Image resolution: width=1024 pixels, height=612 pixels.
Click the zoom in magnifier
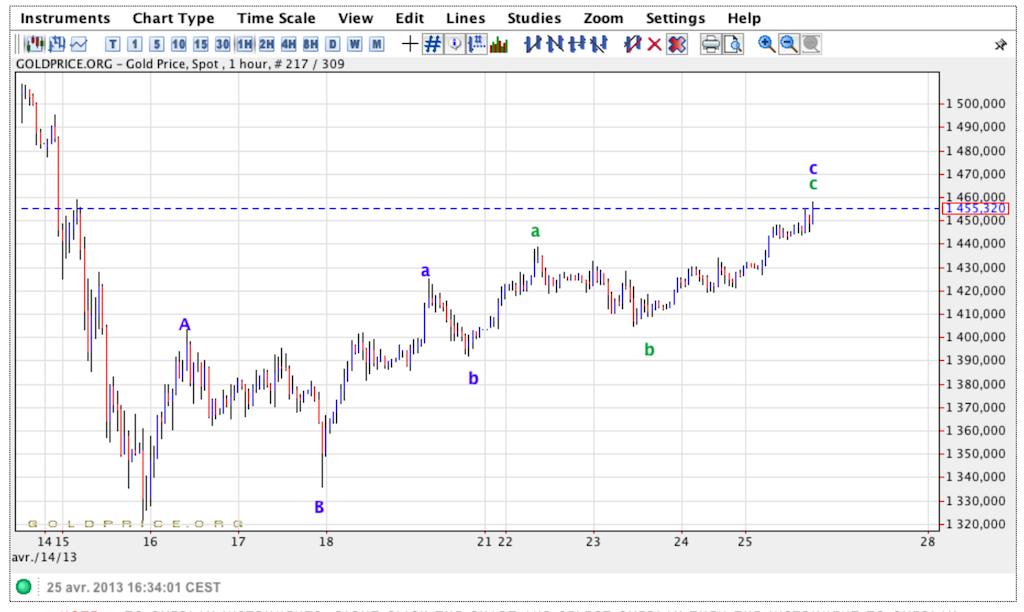pos(767,44)
